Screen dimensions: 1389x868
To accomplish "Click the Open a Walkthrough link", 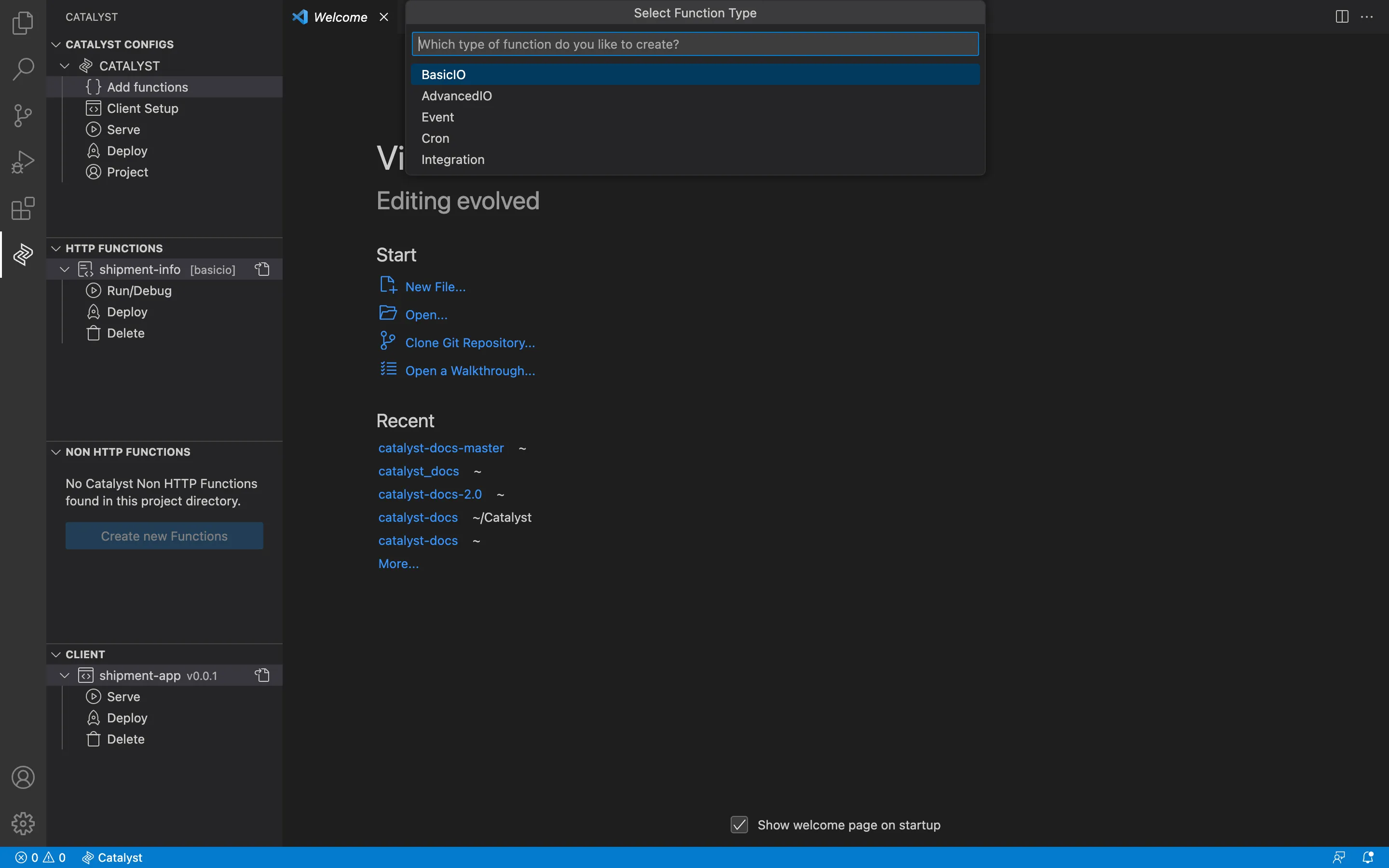I will 470,371.
